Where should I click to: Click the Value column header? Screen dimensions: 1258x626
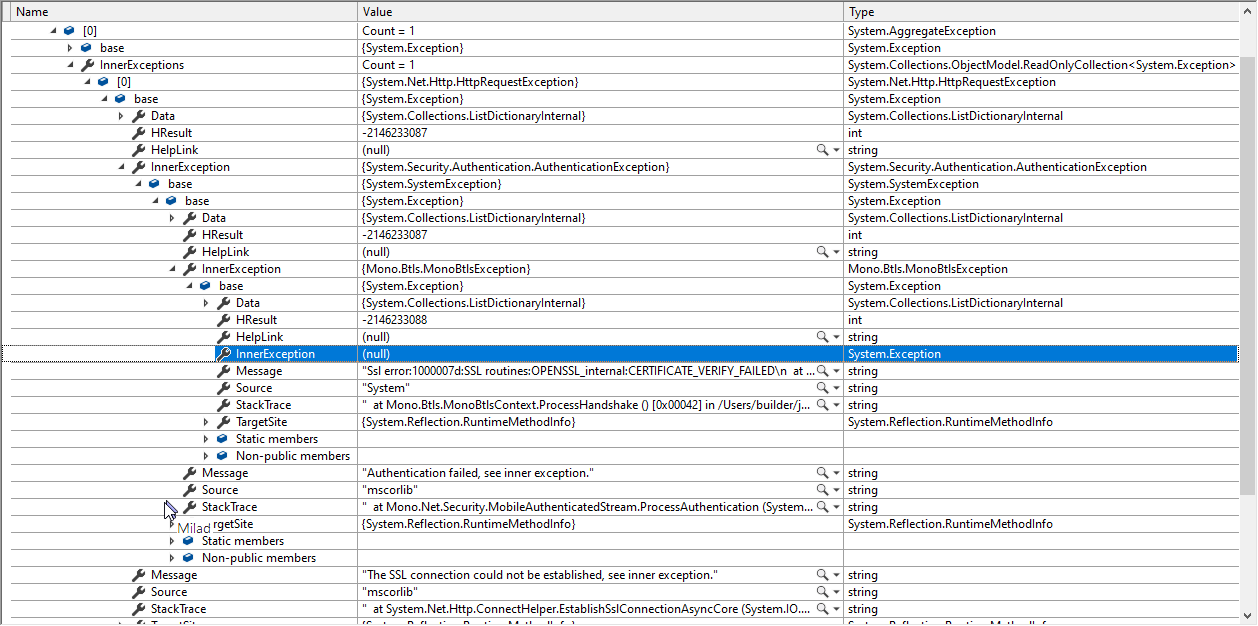pos(601,12)
